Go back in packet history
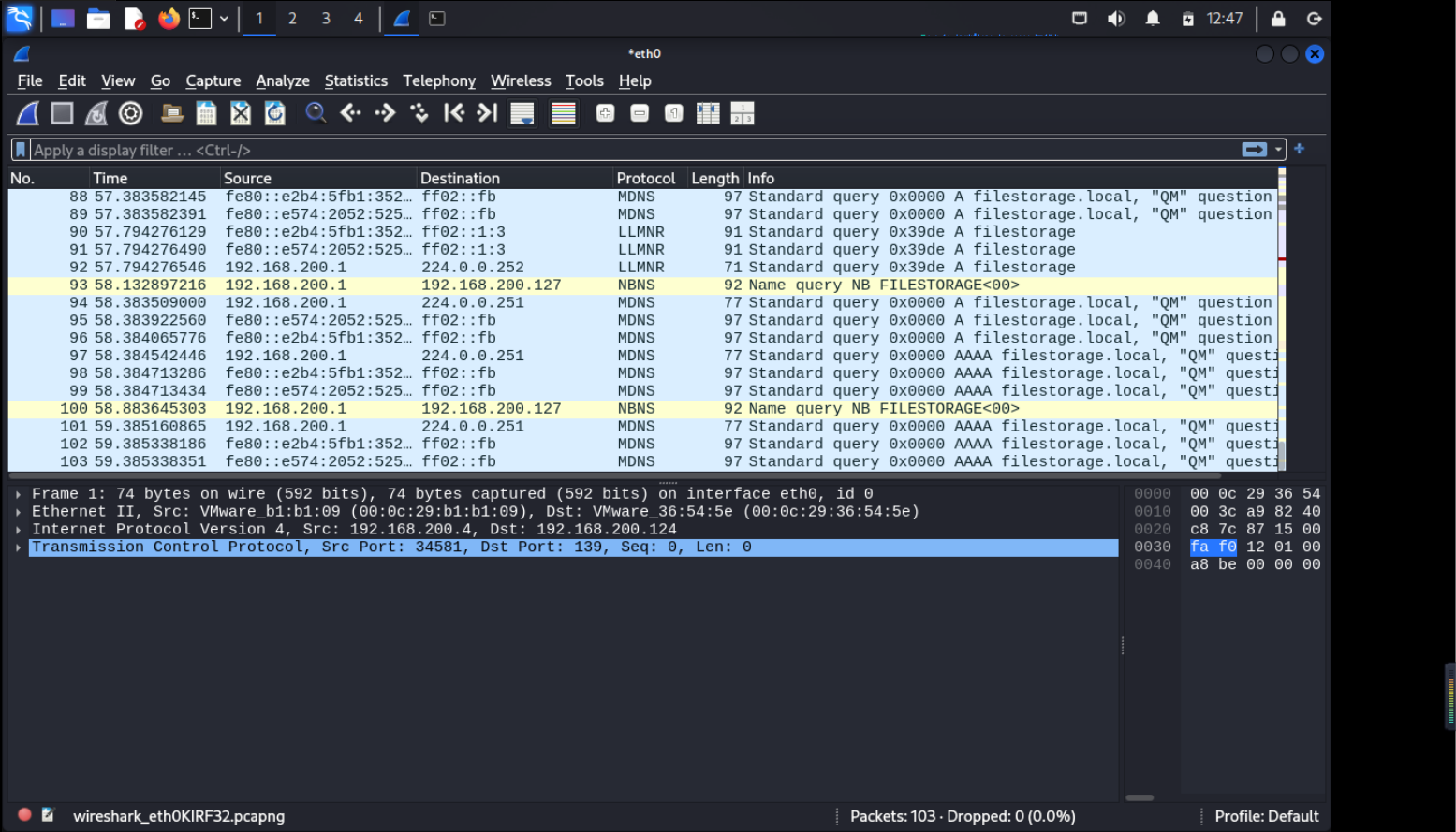The image size is (1456, 832). point(351,113)
